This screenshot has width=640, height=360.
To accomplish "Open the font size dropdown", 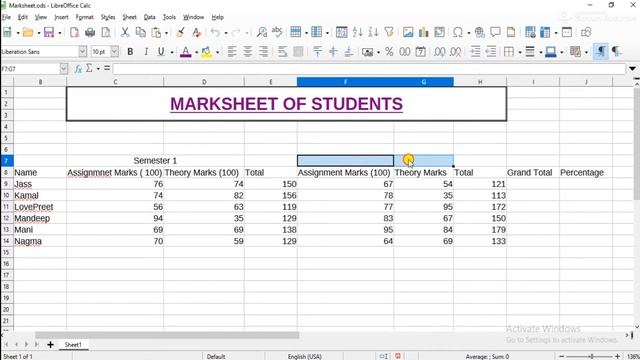I will (115, 51).
